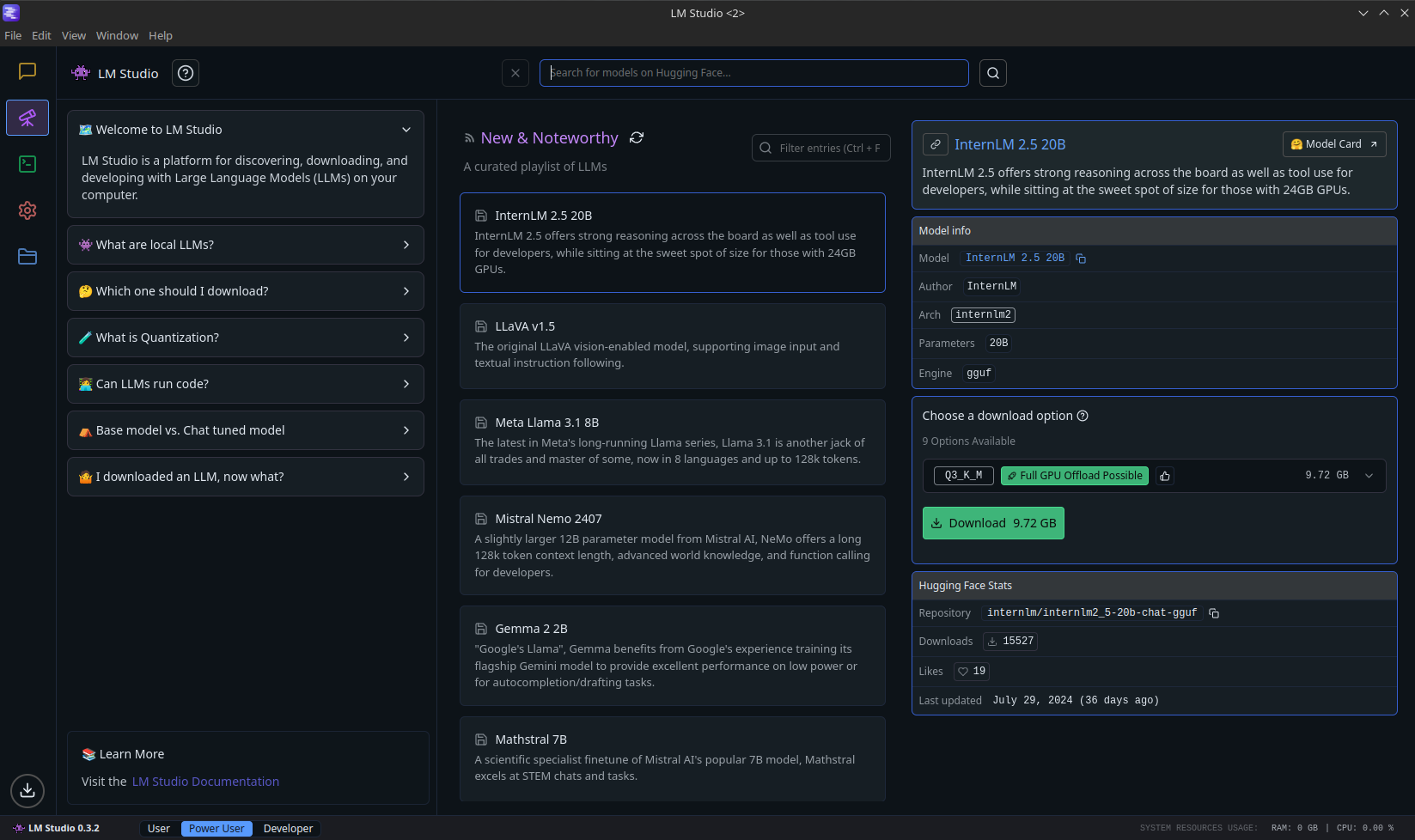Expand I downloaded an LLM, now what?
The image size is (1415, 840).
(x=246, y=477)
